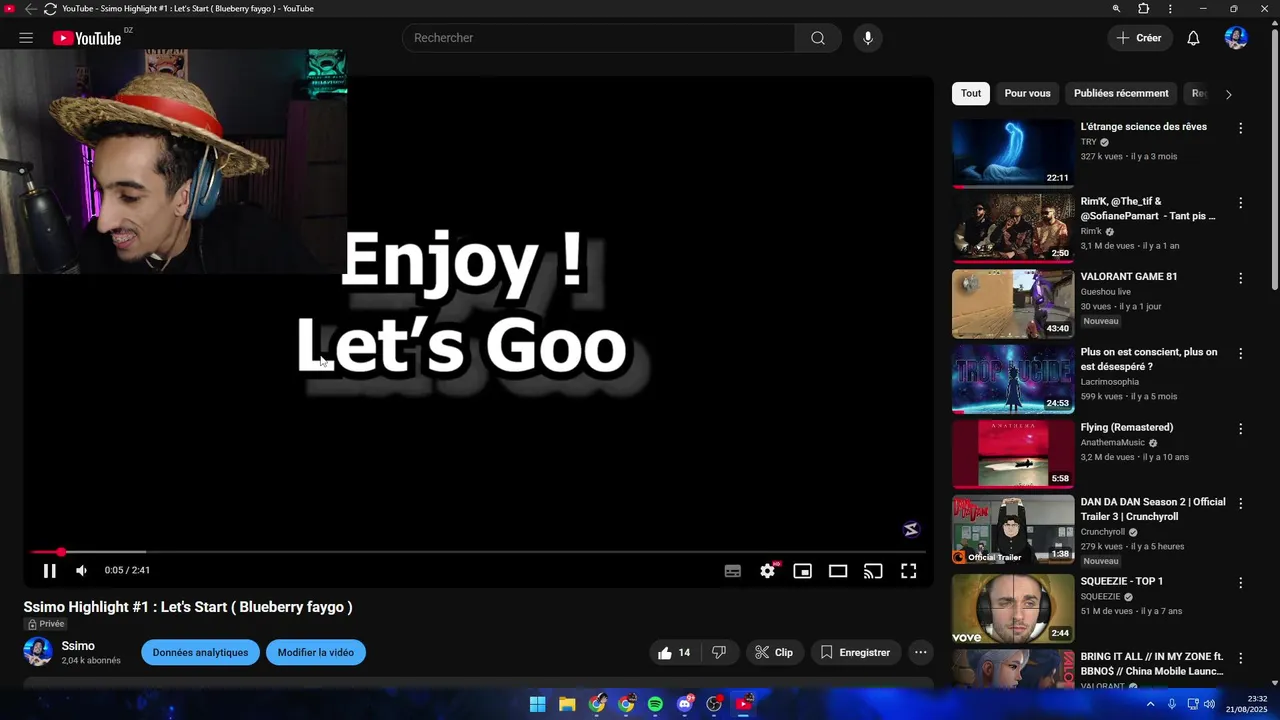Toggle theater mode on the player
Image resolution: width=1280 pixels, height=720 pixels.
tap(838, 571)
